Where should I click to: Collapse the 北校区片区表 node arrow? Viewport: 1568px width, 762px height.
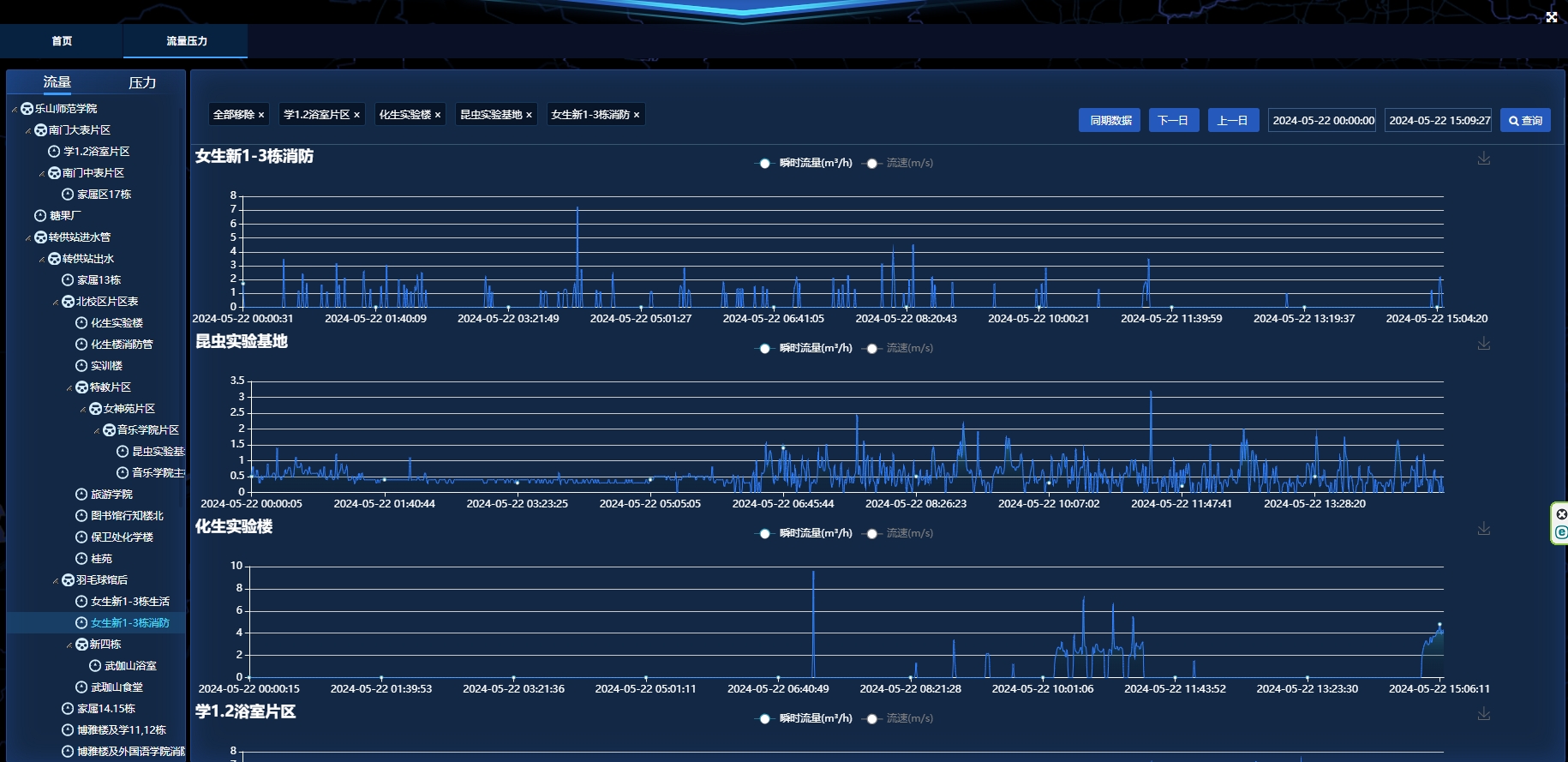click(56, 303)
